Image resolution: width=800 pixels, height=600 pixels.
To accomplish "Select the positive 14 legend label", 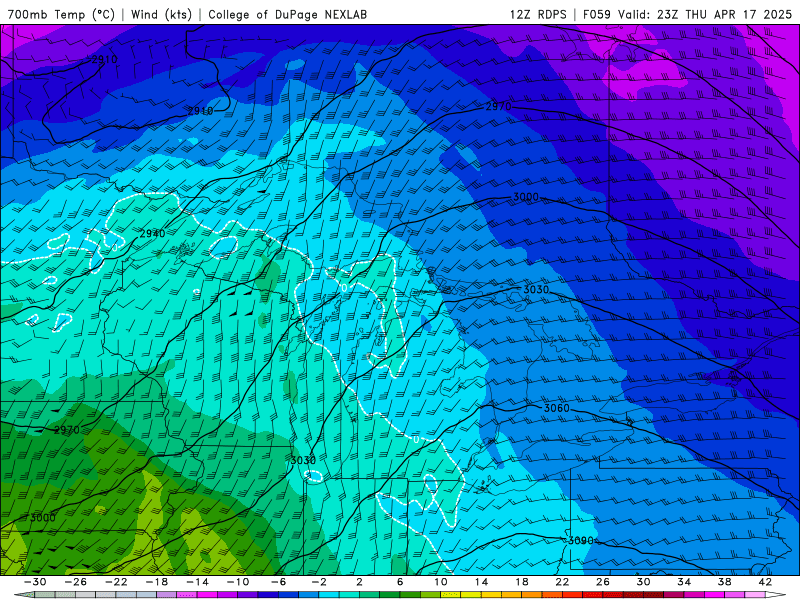I will pyautogui.click(x=481, y=582).
